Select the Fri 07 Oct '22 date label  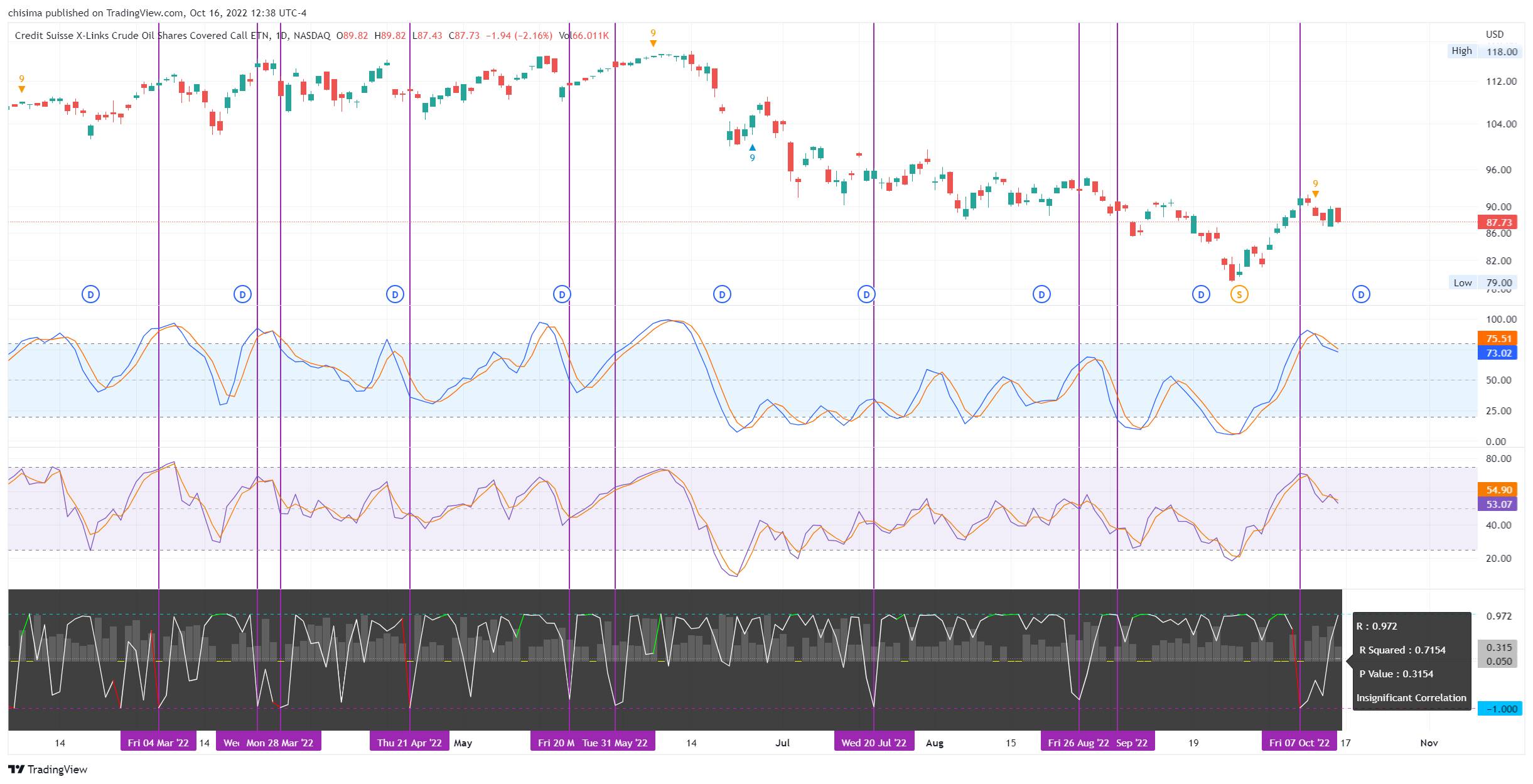pos(1299,743)
